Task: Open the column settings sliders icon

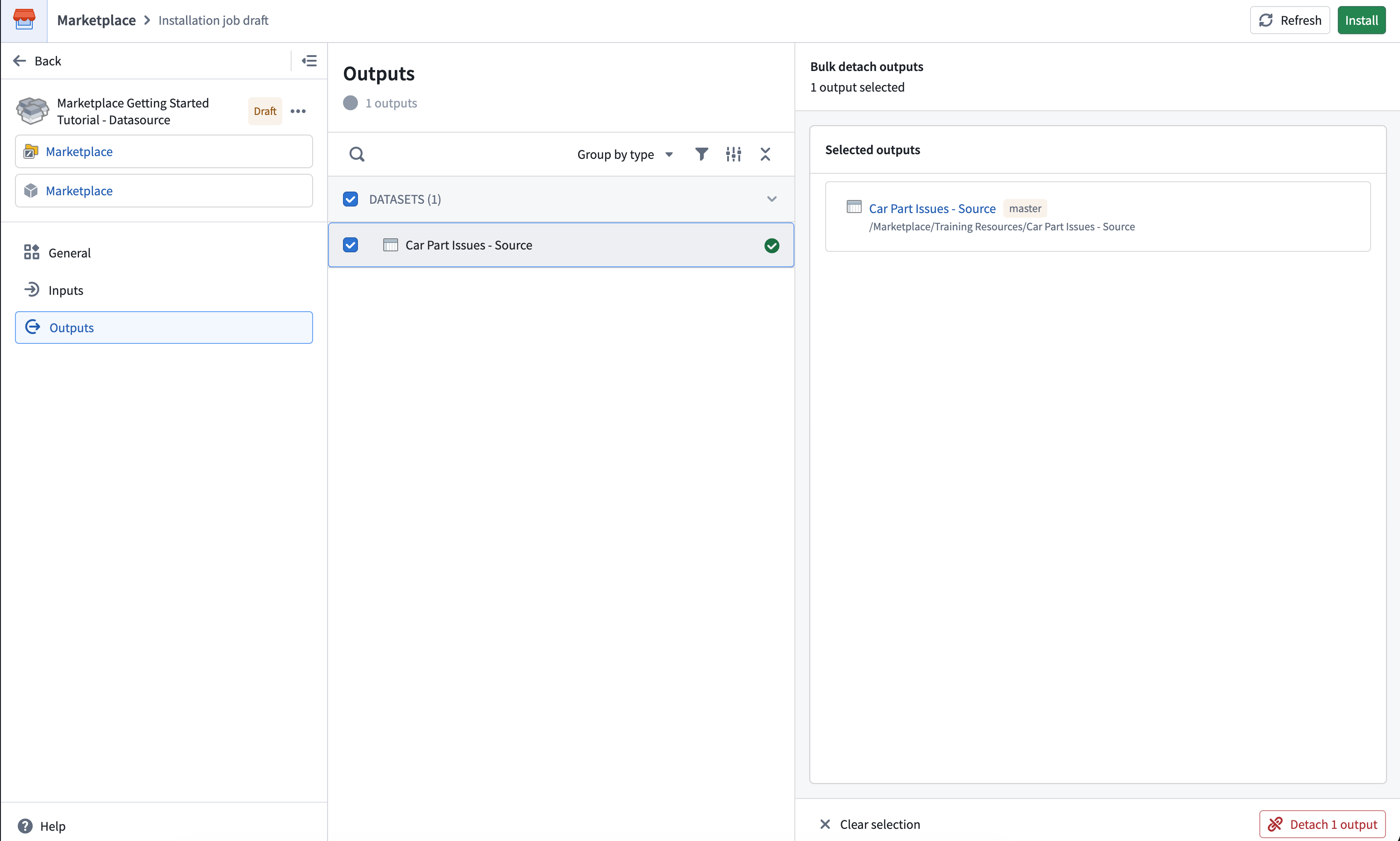Action: point(734,154)
